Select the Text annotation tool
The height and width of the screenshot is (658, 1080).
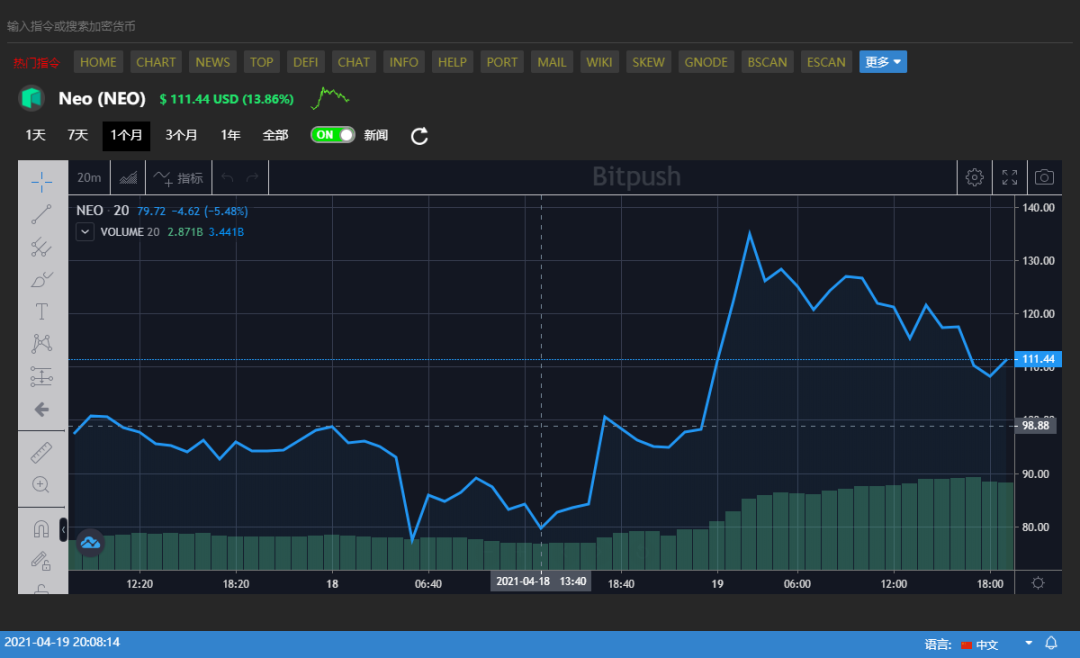point(41,311)
